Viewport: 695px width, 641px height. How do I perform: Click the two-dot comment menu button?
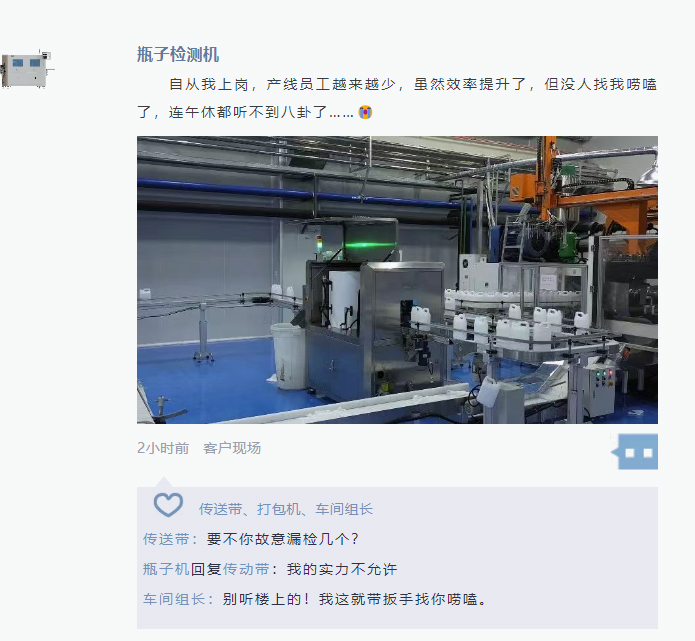click(x=635, y=452)
